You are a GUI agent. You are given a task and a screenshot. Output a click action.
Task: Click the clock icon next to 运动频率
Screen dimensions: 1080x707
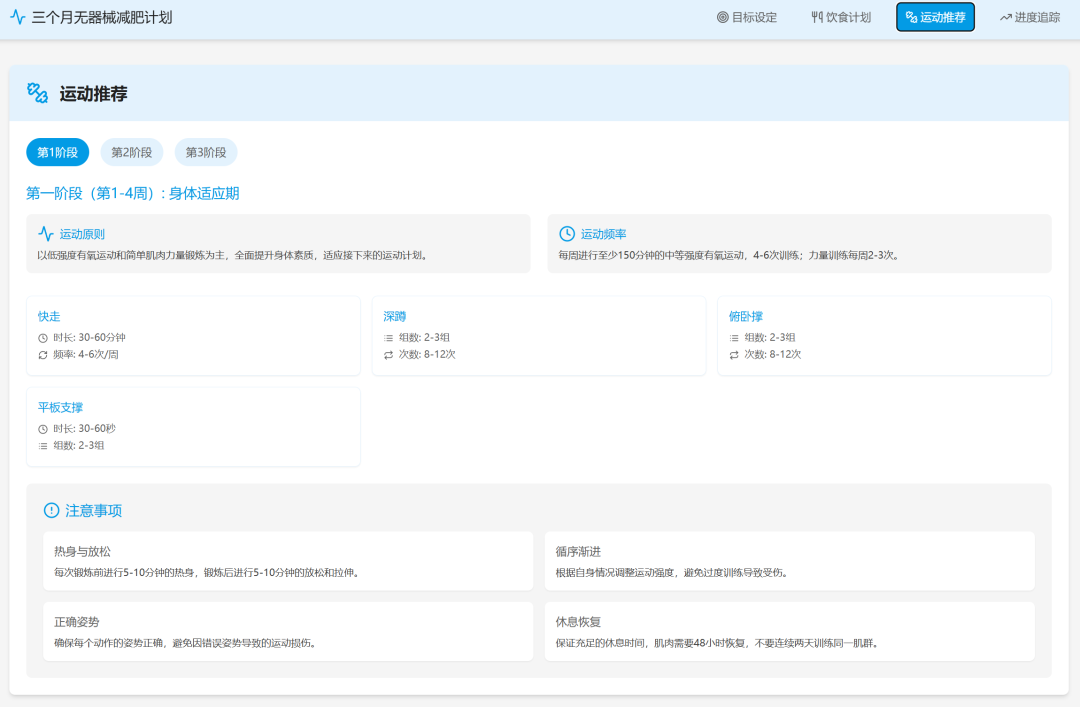click(567, 234)
